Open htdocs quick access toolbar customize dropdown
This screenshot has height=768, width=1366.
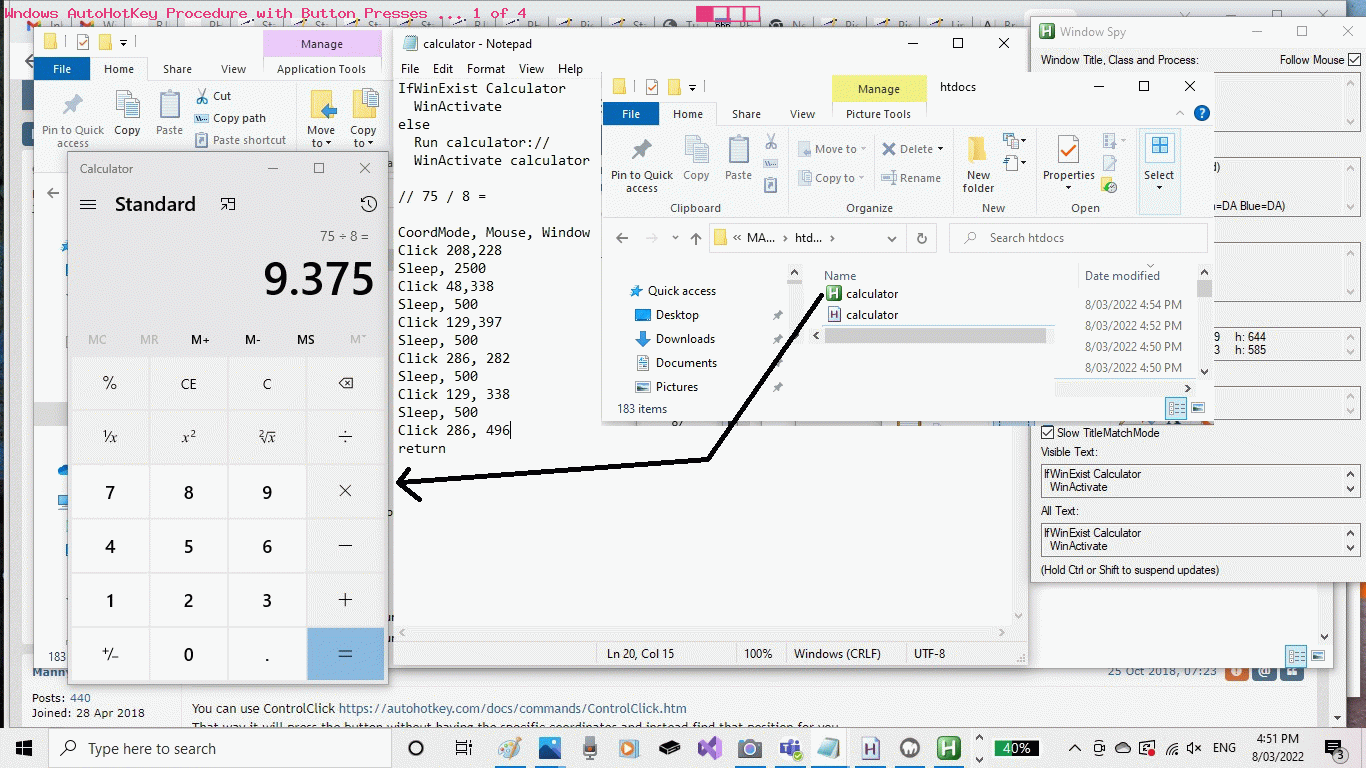(692, 87)
